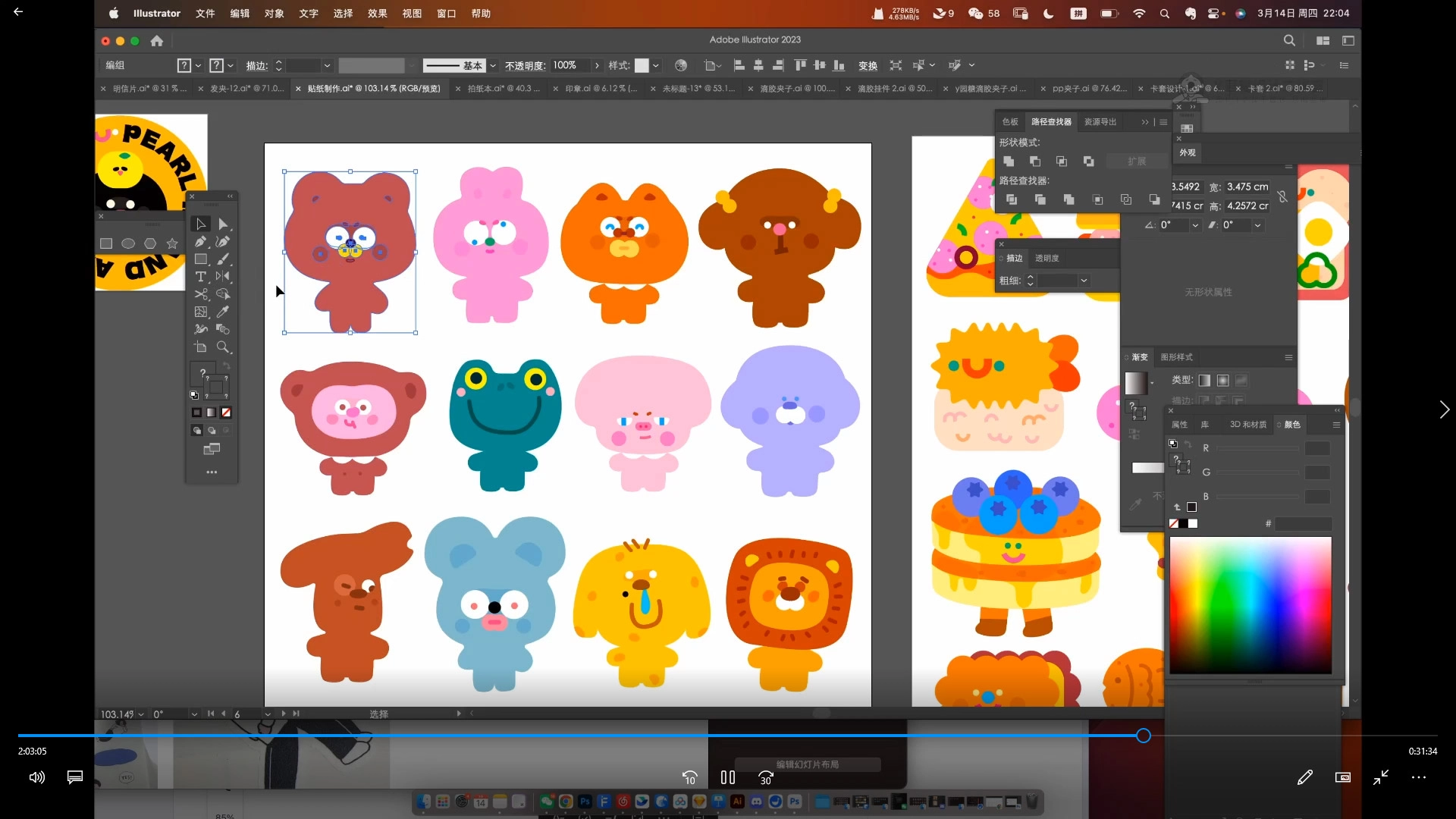Click the Minus Back pathfinder icon
1456x819 pixels.
[x=1153, y=199]
